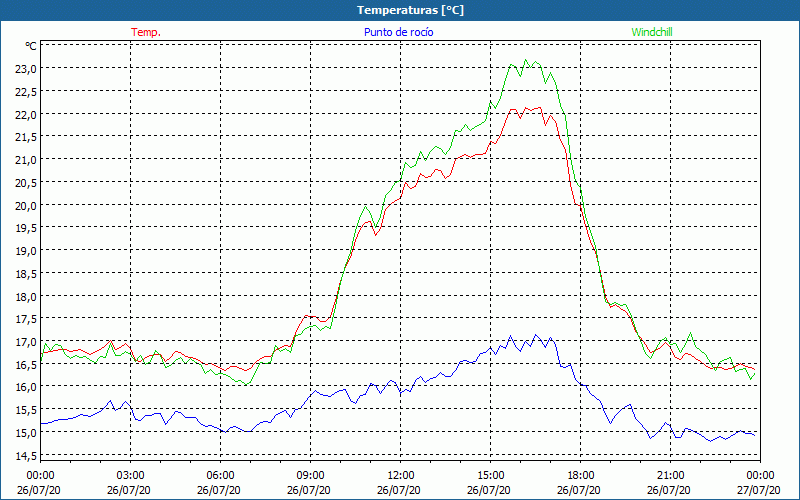Screen dimensions: 800x500
Task: Click the 16,5 y-axis value
Action: [x=26, y=364]
